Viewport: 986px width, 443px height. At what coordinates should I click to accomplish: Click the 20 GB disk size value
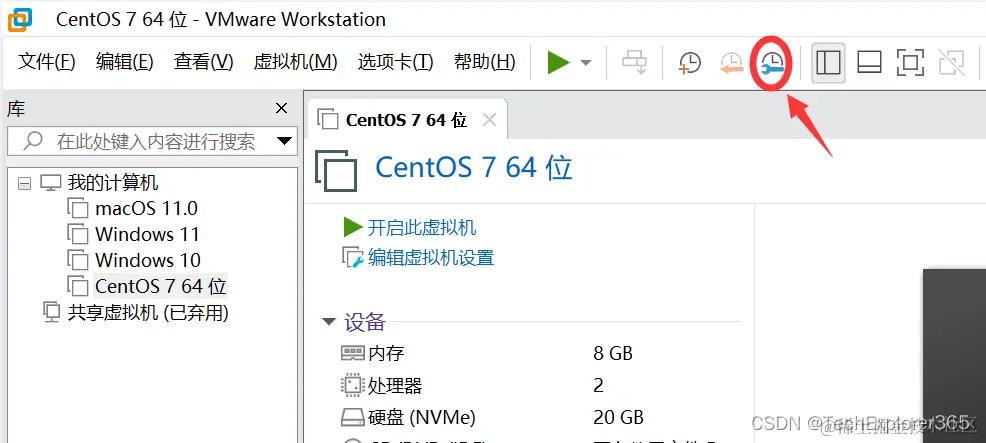coord(618,417)
